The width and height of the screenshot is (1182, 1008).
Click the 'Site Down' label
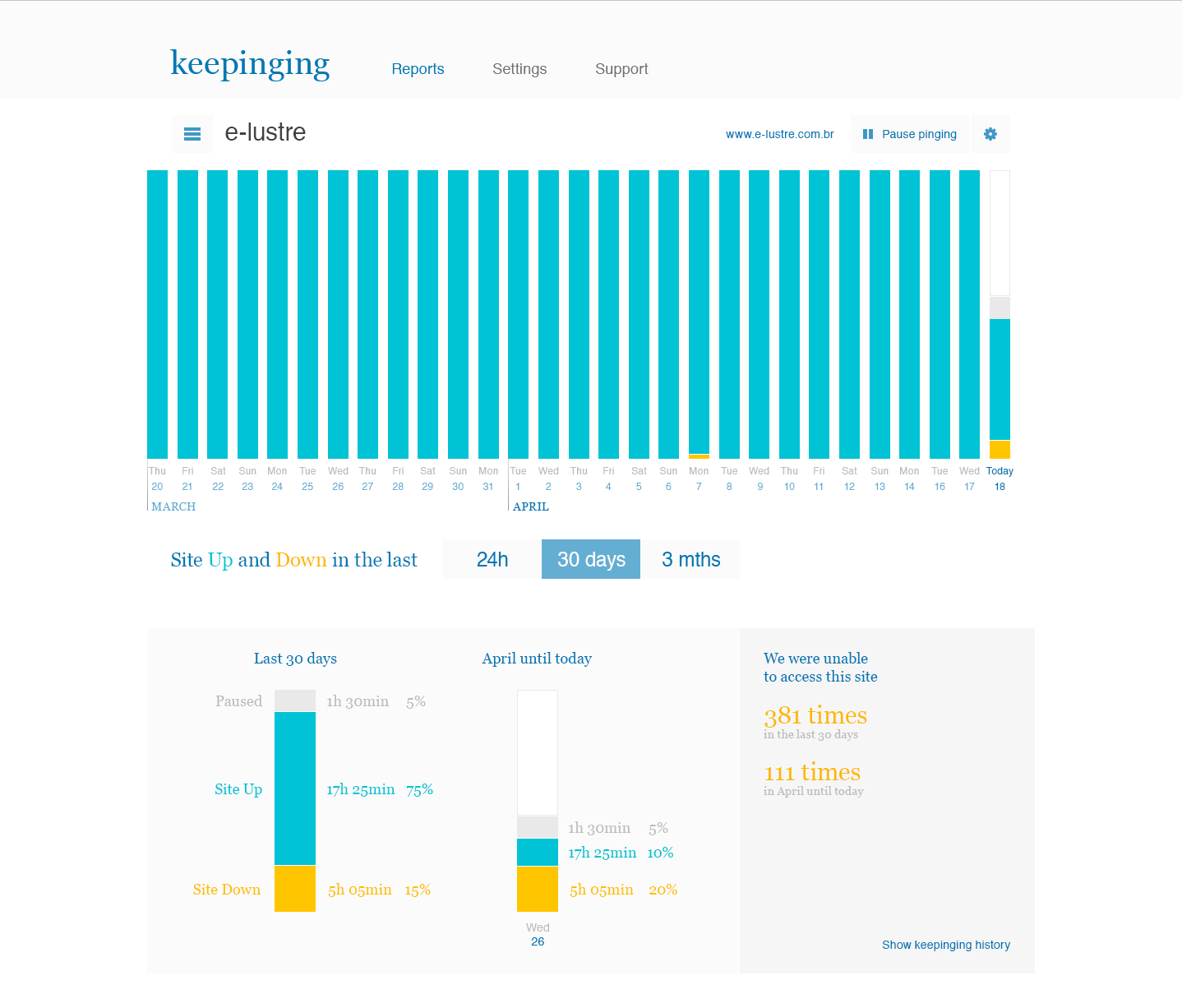[227, 890]
